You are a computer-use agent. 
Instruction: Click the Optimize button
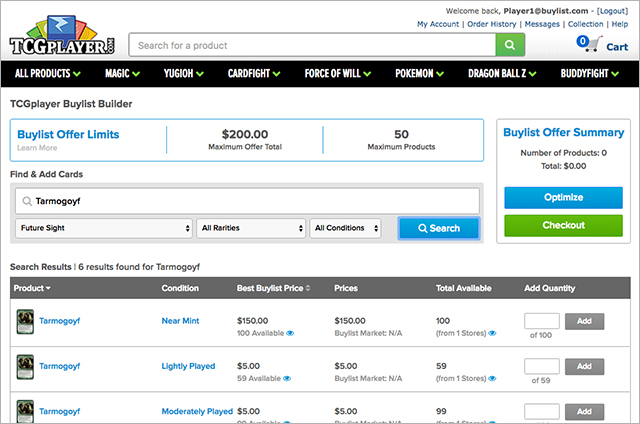click(x=563, y=198)
